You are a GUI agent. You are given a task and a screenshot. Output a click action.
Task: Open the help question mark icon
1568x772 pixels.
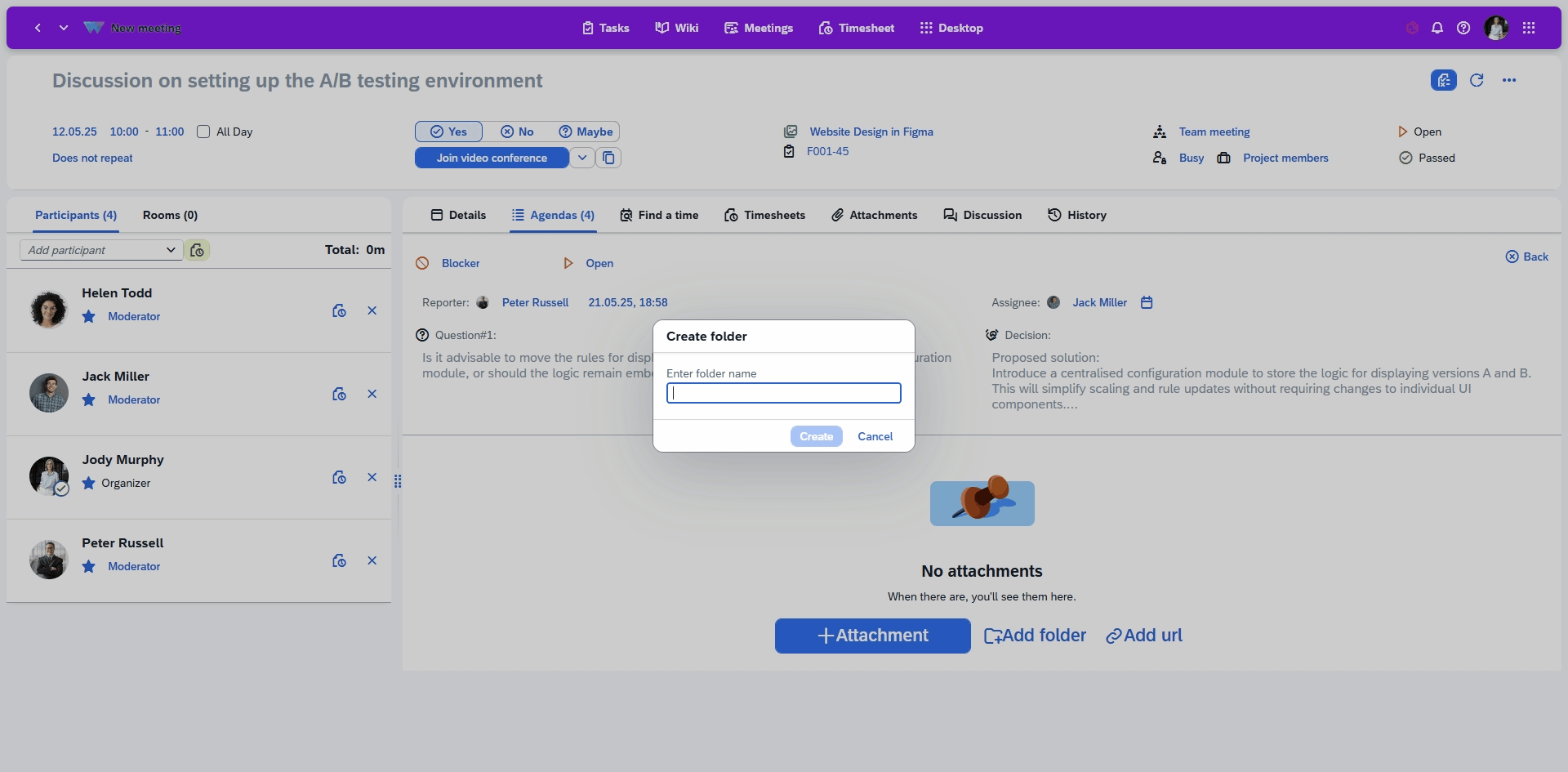[1463, 28]
